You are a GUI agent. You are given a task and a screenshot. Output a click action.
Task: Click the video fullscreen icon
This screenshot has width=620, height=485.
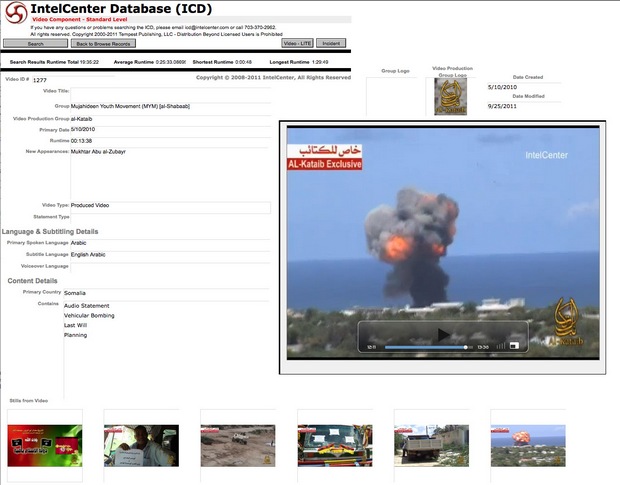[514, 346]
